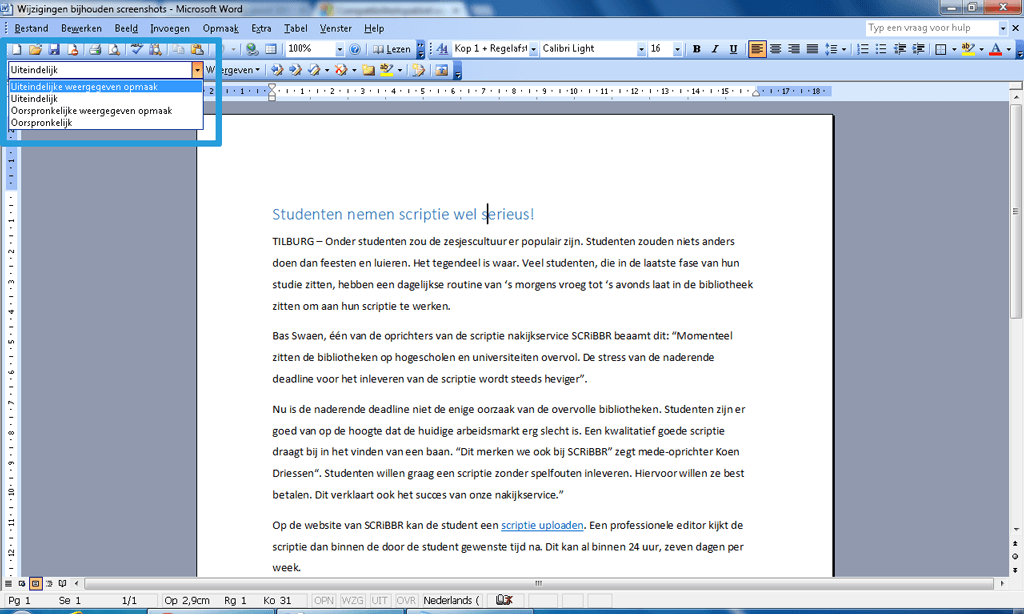This screenshot has width=1024, height=614.
Task: Open Word help with the question mark icon
Action: 355,49
